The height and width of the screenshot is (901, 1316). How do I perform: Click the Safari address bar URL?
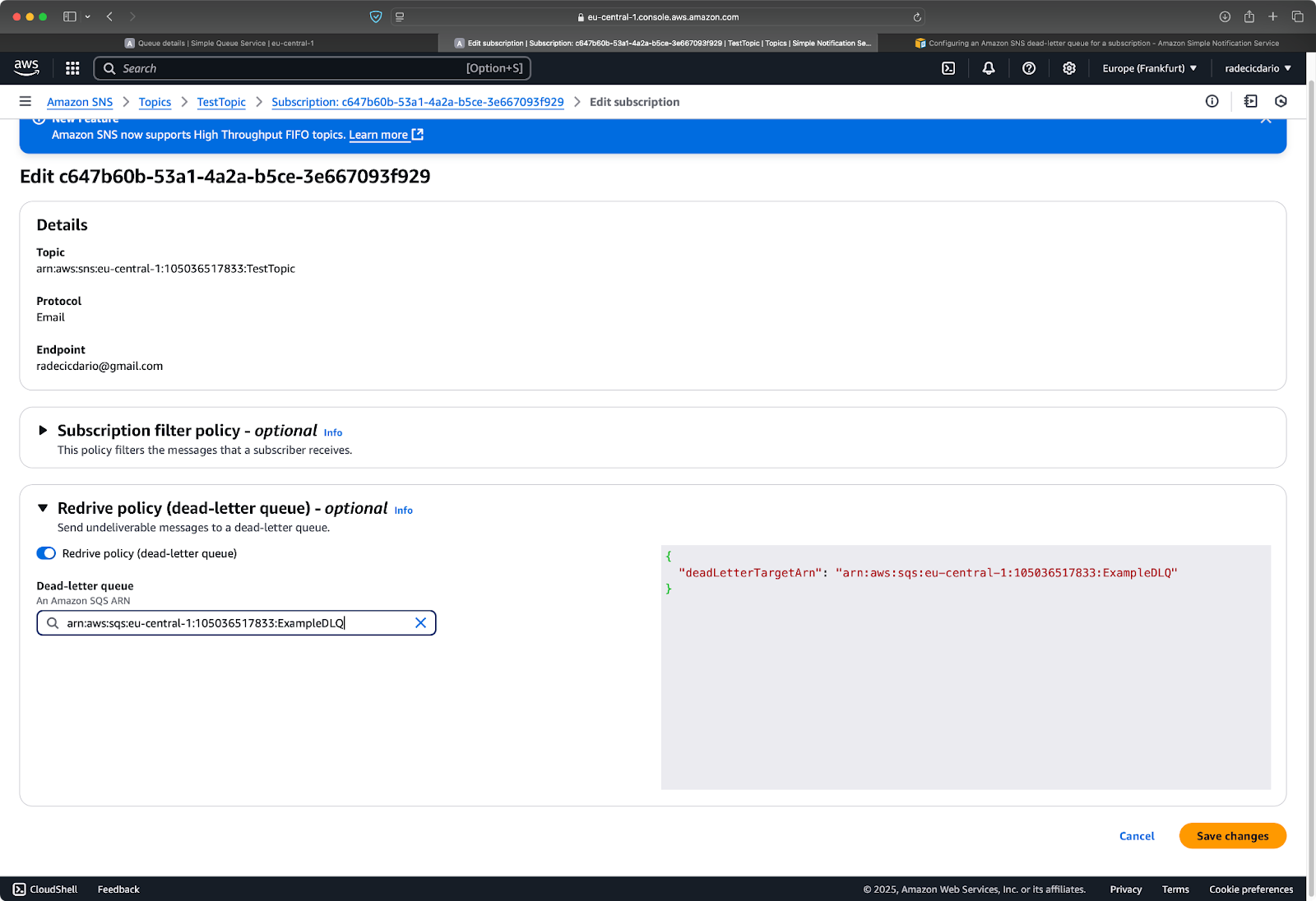pos(658,16)
